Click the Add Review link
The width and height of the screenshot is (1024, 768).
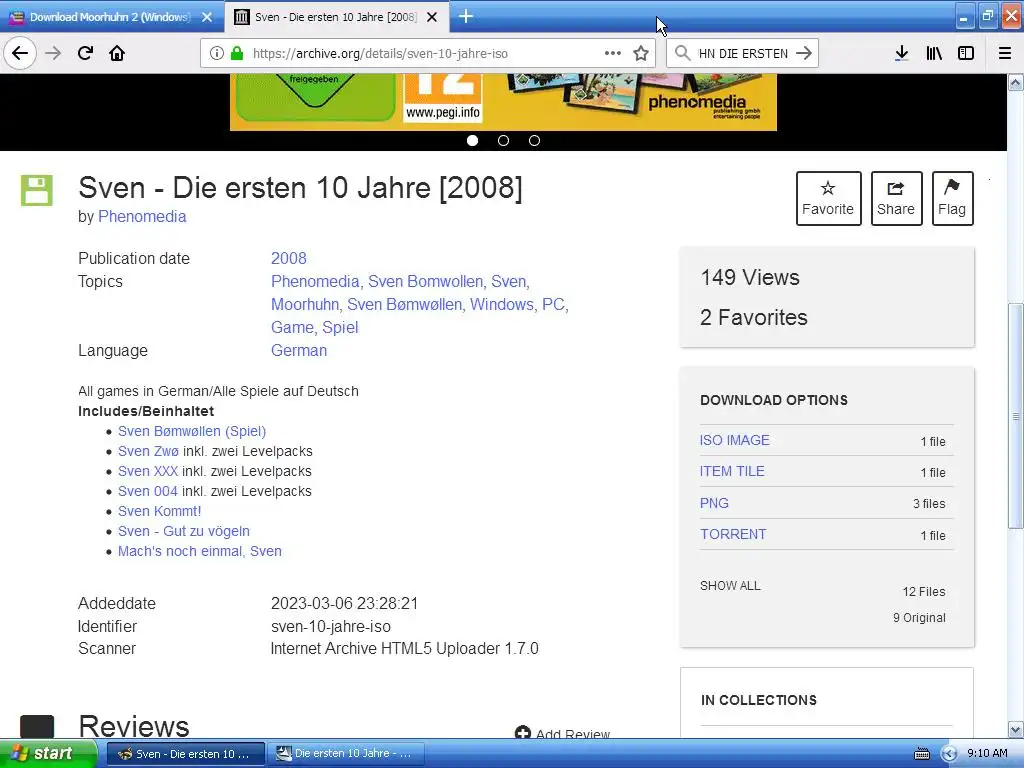pos(573,733)
